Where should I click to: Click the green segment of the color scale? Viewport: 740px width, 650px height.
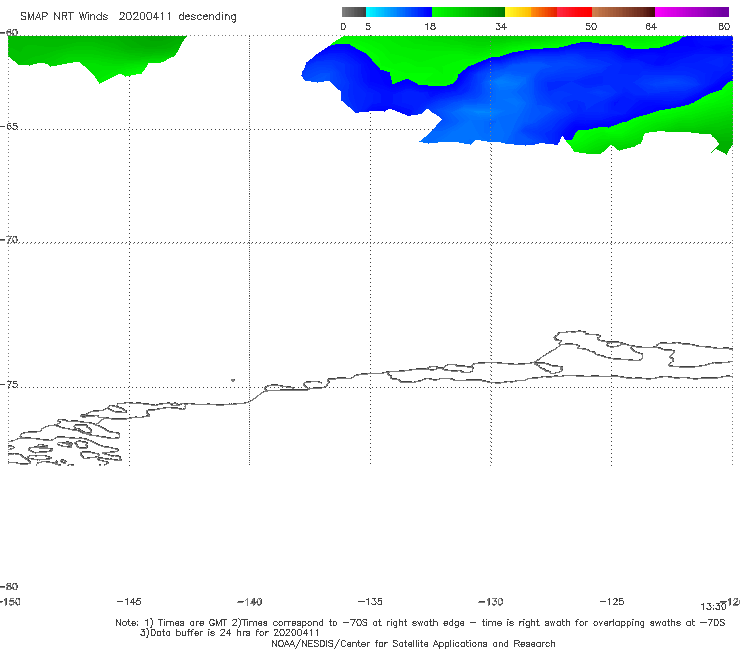click(x=468, y=12)
